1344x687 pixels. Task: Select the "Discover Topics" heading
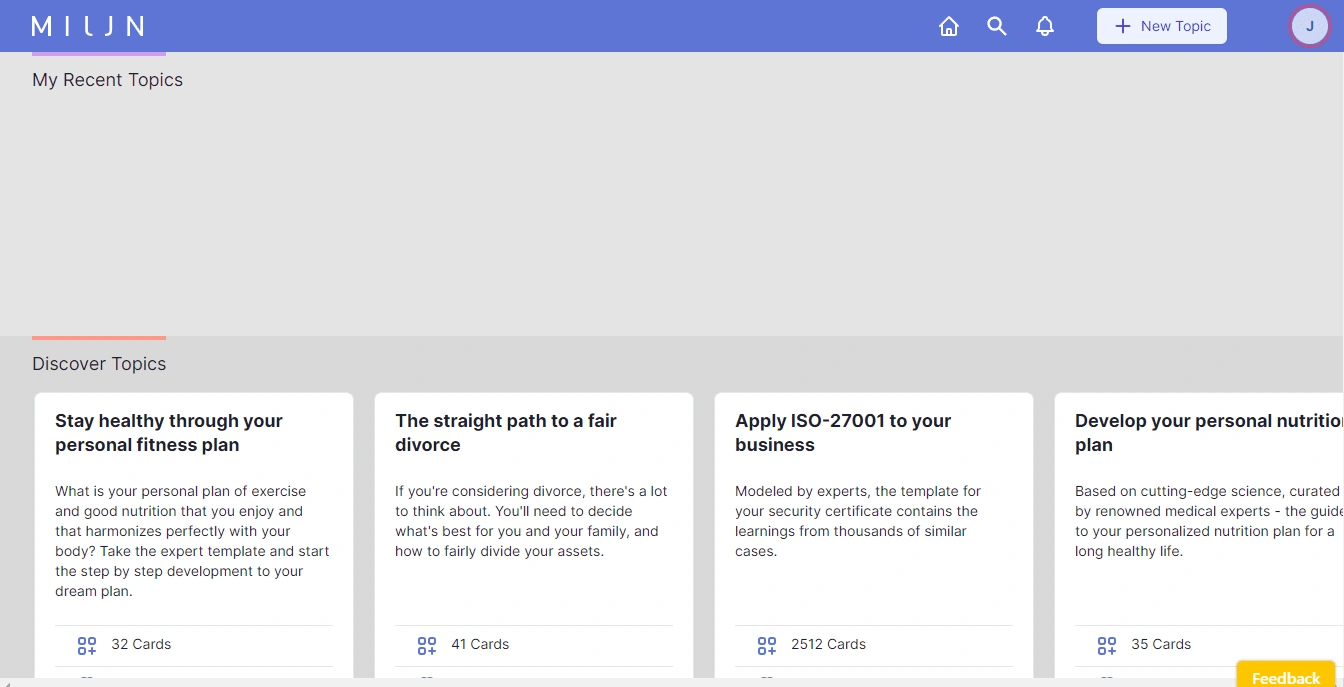click(x=99, y=364)
